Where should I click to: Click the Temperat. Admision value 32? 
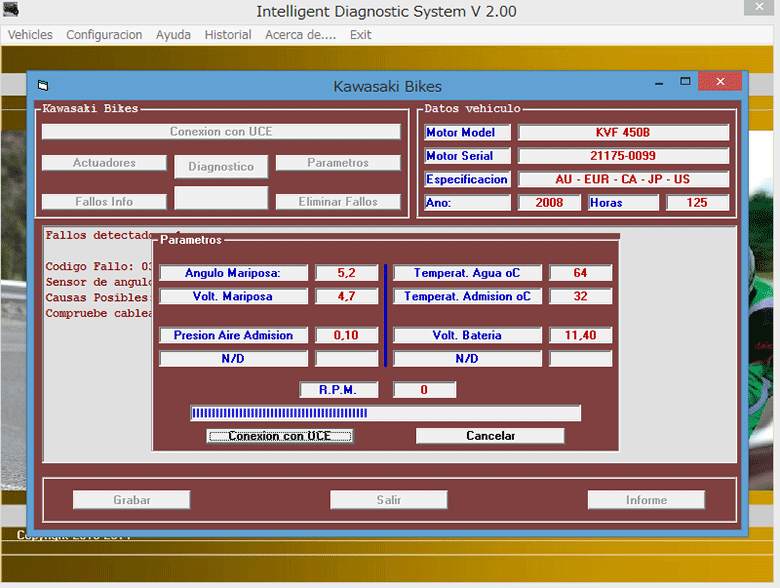(581, 296)
